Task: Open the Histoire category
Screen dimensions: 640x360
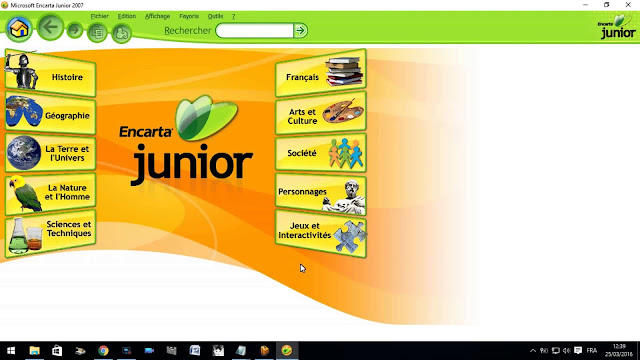Action: point(50,73)
